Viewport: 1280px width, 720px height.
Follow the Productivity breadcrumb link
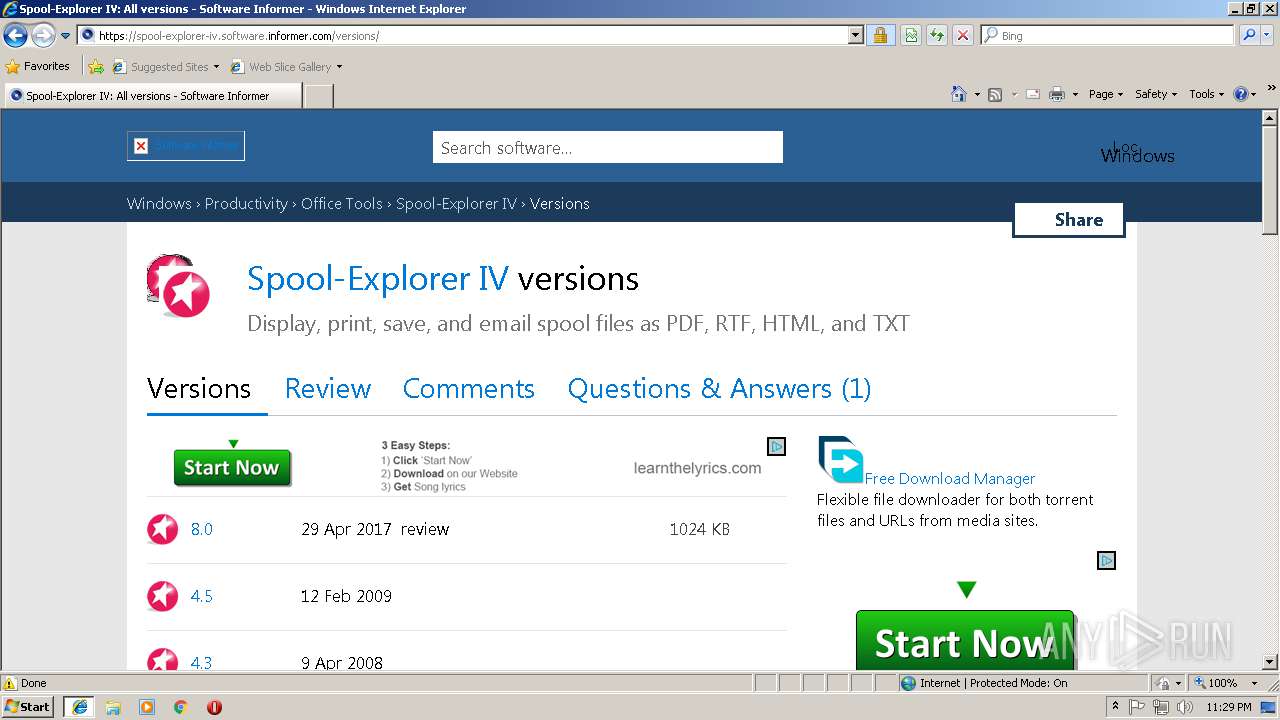tap(246, 203)
